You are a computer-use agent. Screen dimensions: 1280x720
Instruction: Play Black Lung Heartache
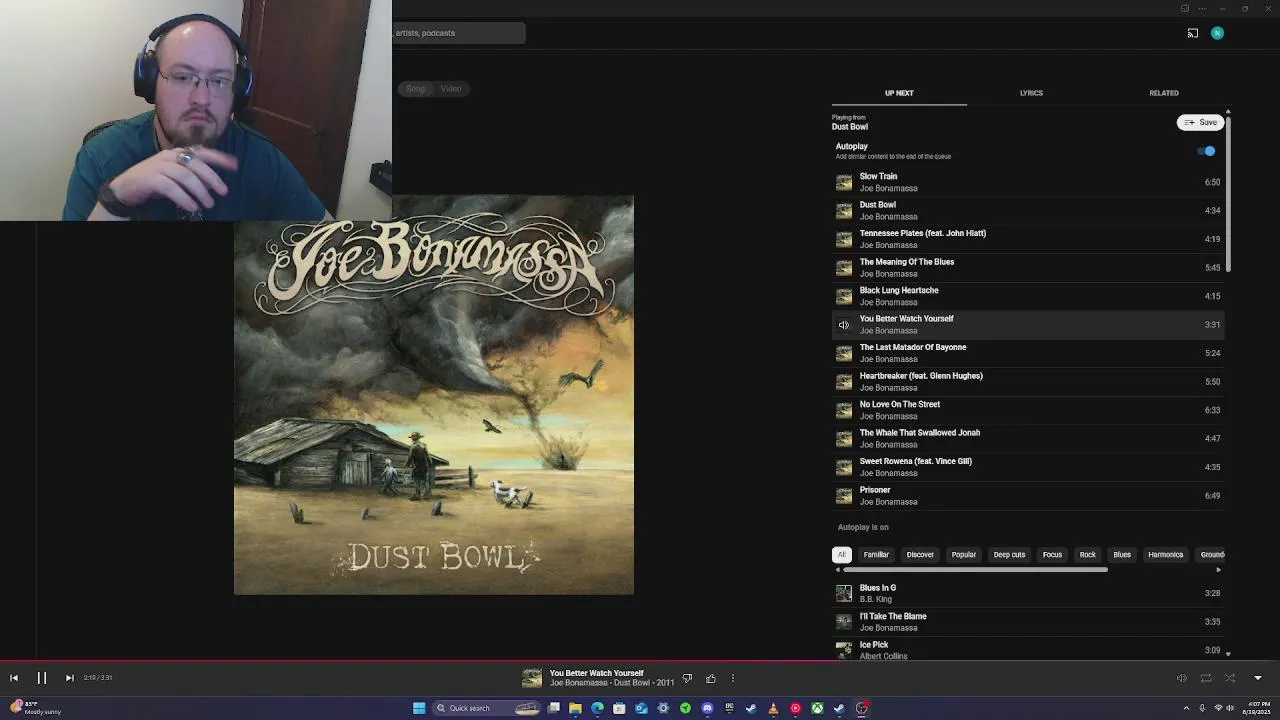coord(1028,296)
